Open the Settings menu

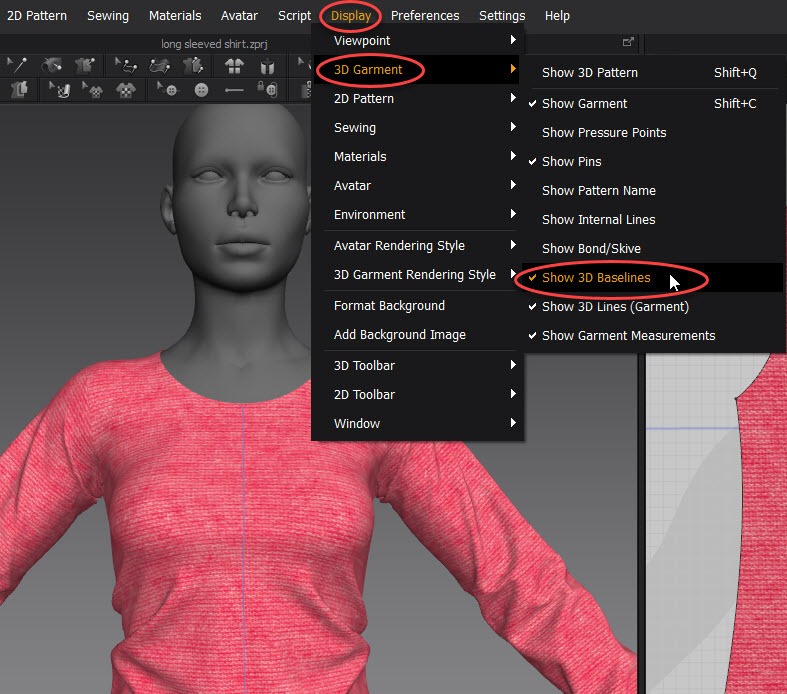coord(502,16)
